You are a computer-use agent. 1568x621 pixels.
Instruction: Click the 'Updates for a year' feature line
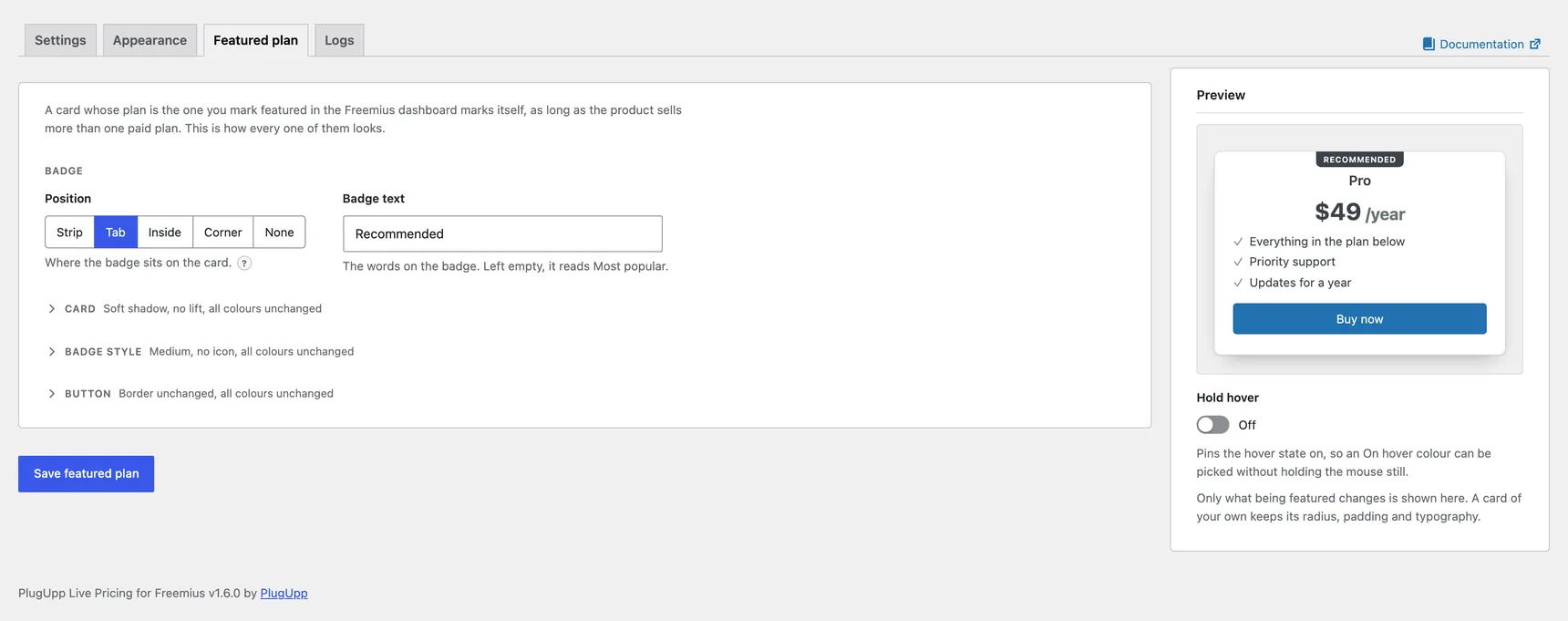click(1300, 283)
